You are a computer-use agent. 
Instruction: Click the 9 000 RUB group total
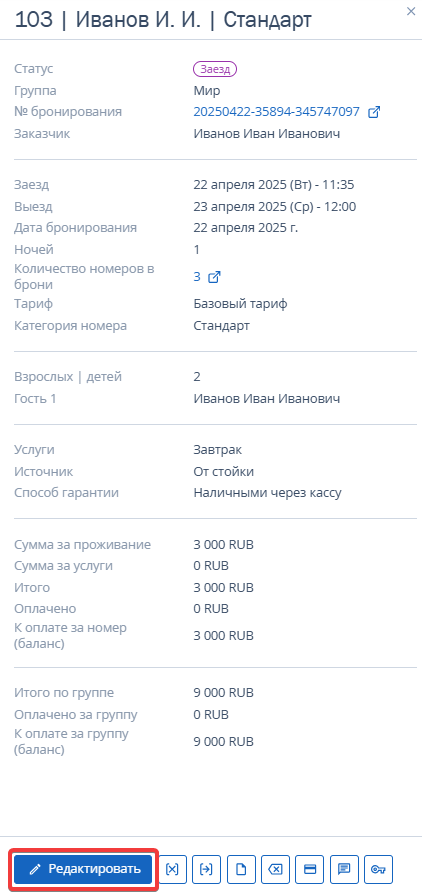pos(223,693)
